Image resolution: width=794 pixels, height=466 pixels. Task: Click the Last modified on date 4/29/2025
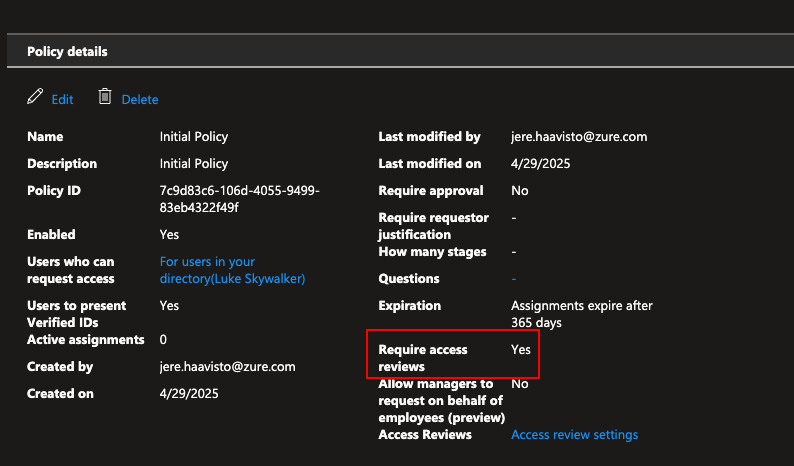[x=540, y=164]
